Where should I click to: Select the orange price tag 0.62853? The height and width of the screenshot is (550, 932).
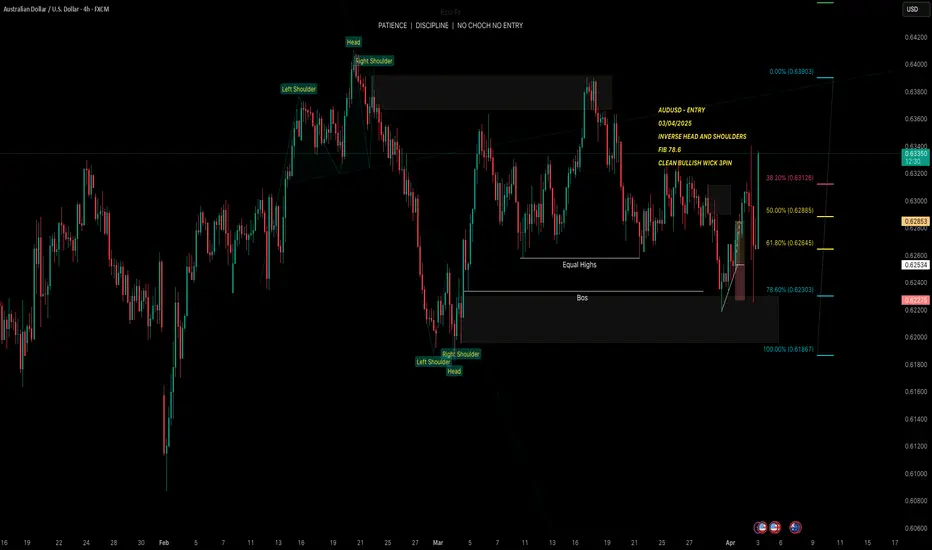(x=915, y=221)
